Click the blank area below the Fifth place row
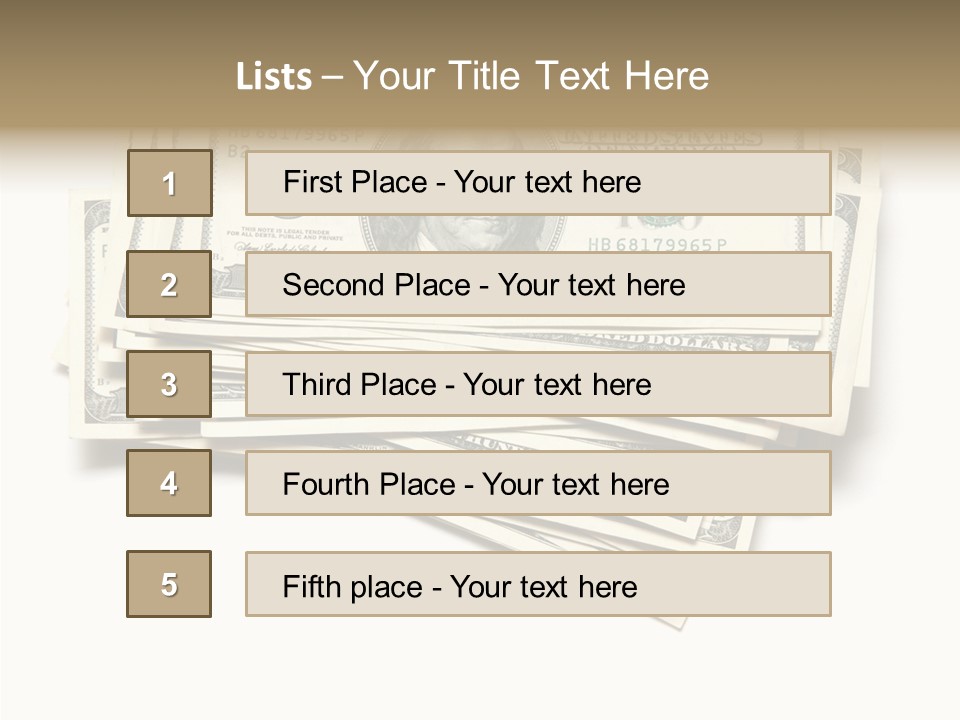Viewport: 960px width, 720px height. tap(480, 670)
